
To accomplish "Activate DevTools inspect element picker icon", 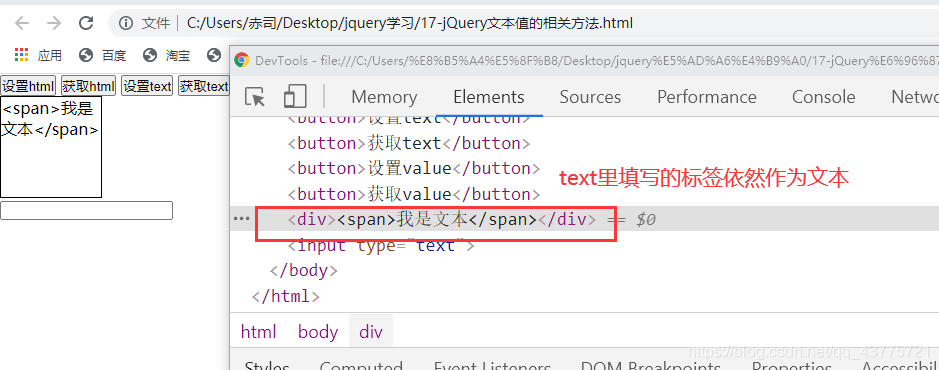I will tap(255, 96).
